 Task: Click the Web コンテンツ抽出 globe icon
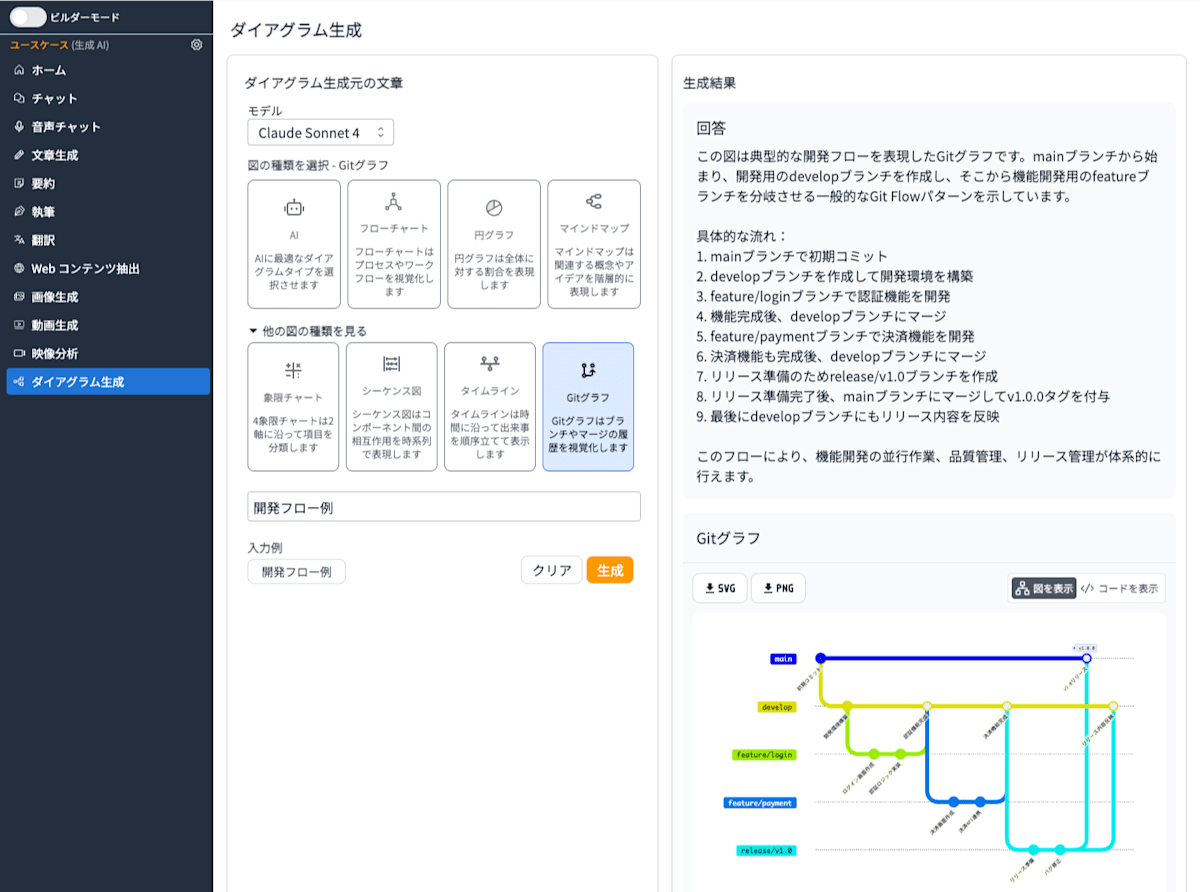point(19,268)
